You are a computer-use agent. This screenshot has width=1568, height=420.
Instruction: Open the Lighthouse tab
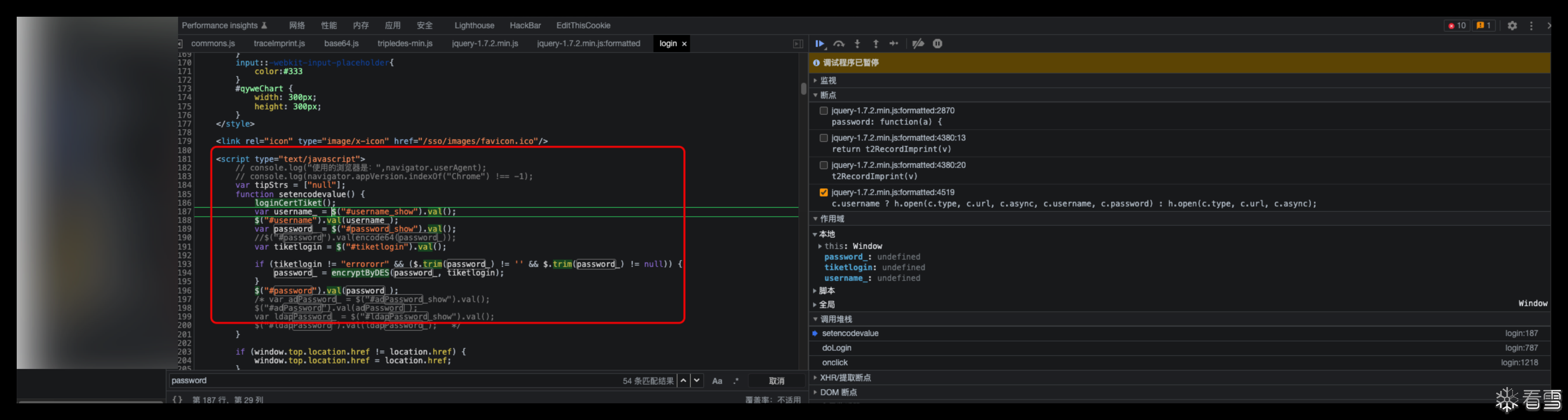click(474, 25)
